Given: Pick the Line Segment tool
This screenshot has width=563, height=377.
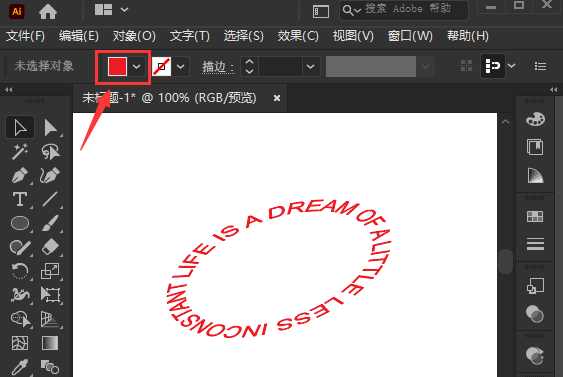Looking at the screenshot, I should click(50, 199).
